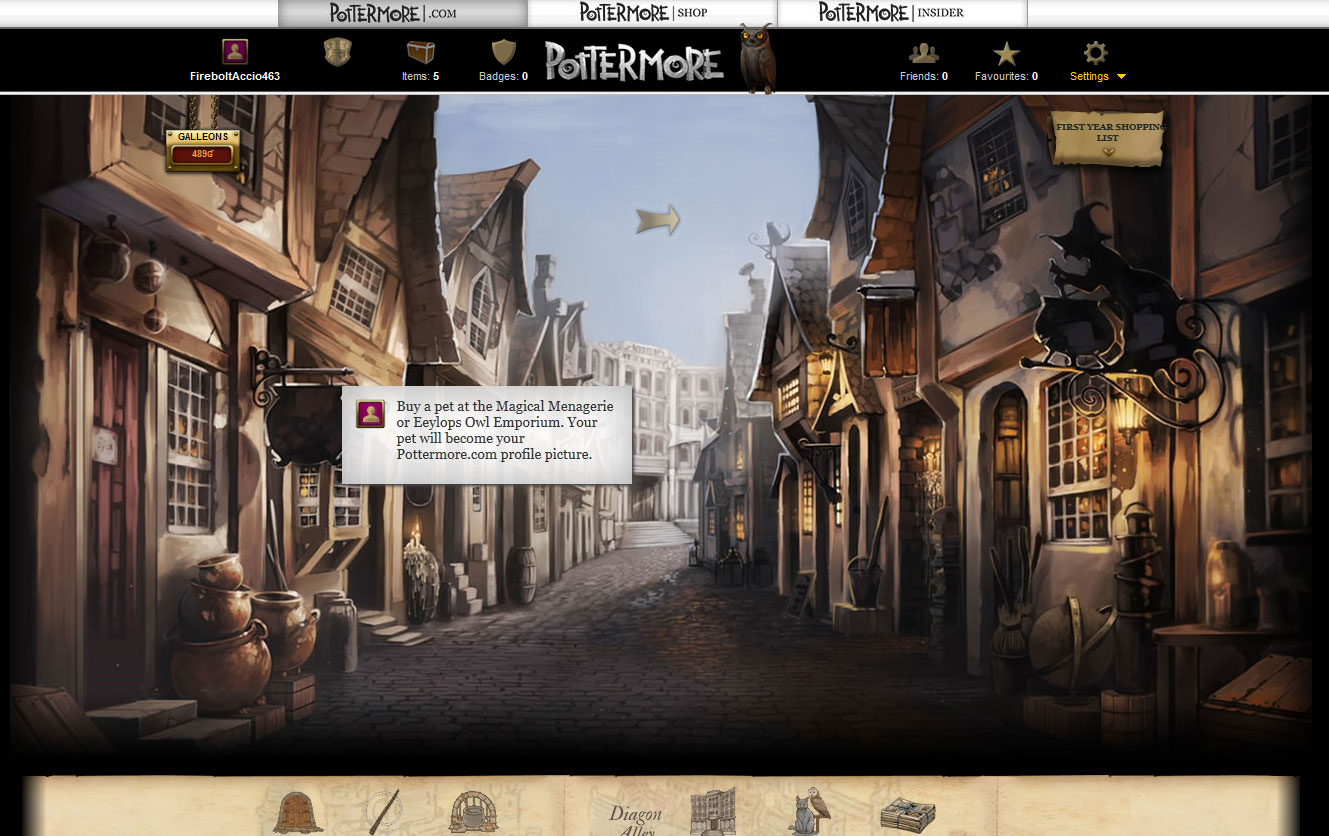
Task: Click the hanging shop sign above the tooltip
Action: (x=302, y=408)
